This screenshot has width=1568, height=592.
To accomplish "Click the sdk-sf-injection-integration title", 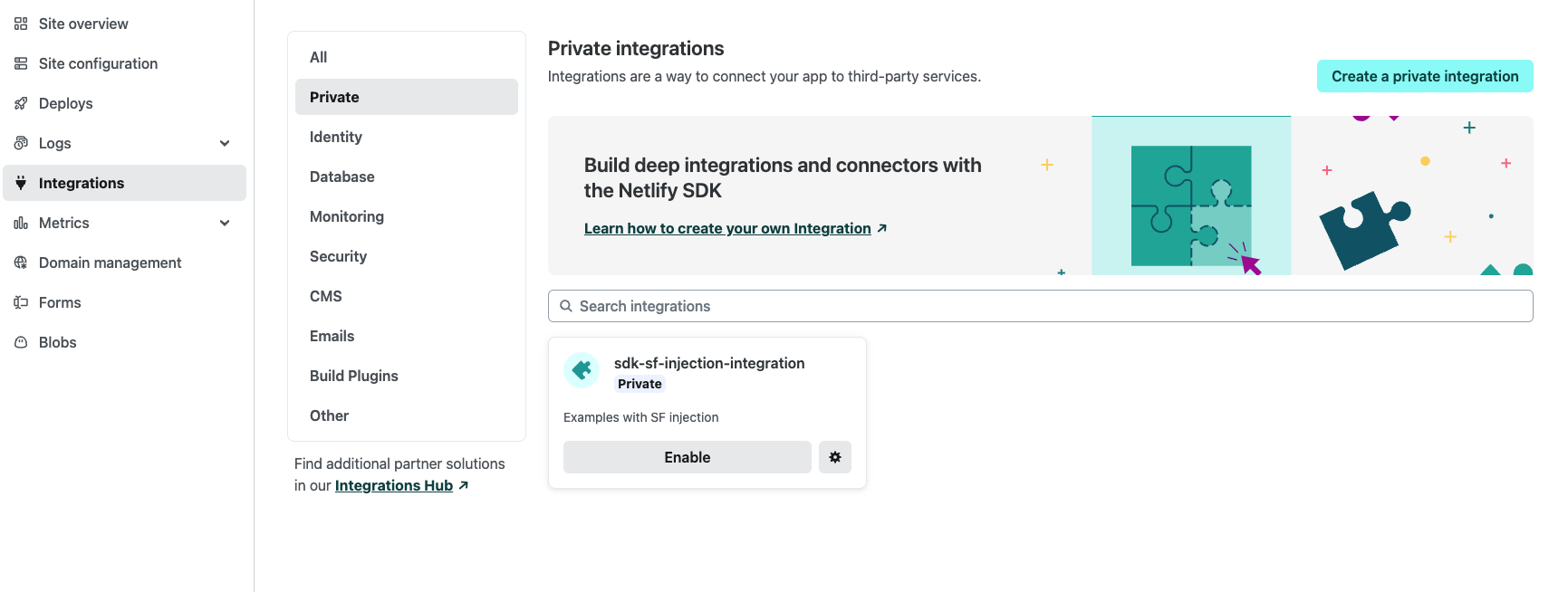I will 709,363.
